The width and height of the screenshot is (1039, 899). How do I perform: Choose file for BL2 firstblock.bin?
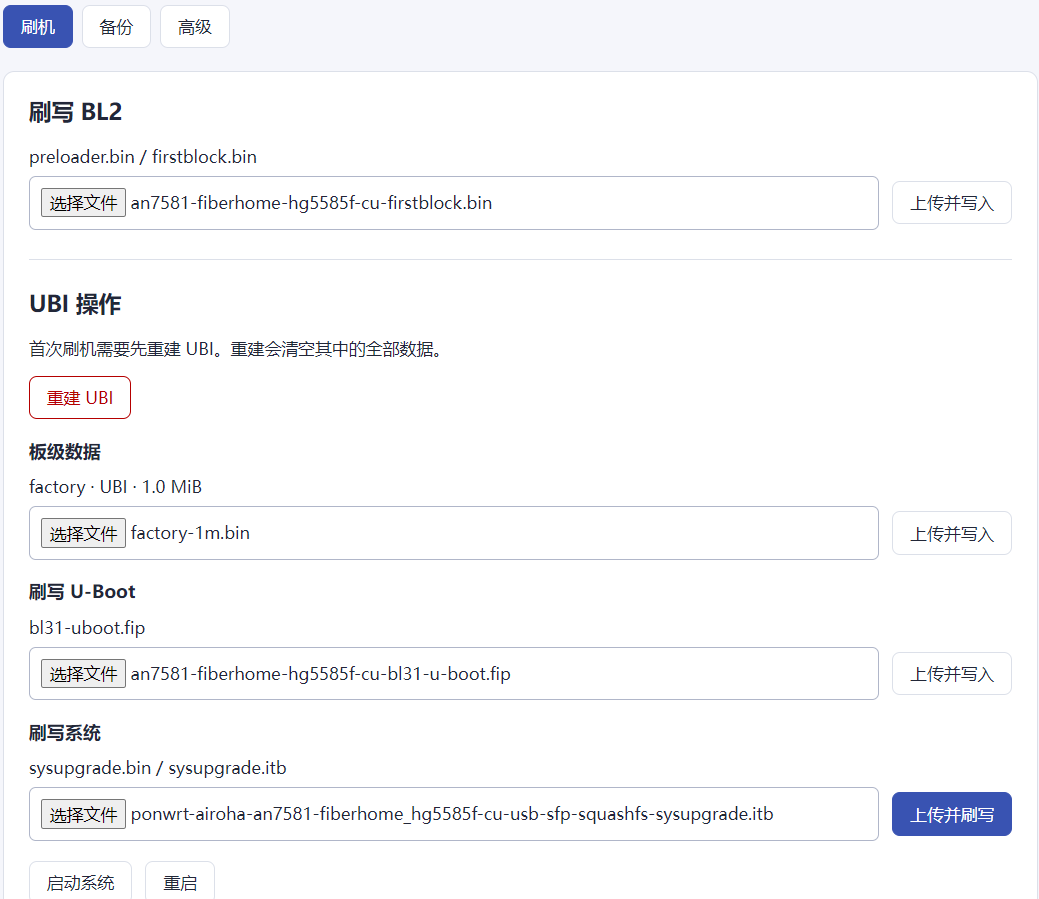tap(83, 203)
